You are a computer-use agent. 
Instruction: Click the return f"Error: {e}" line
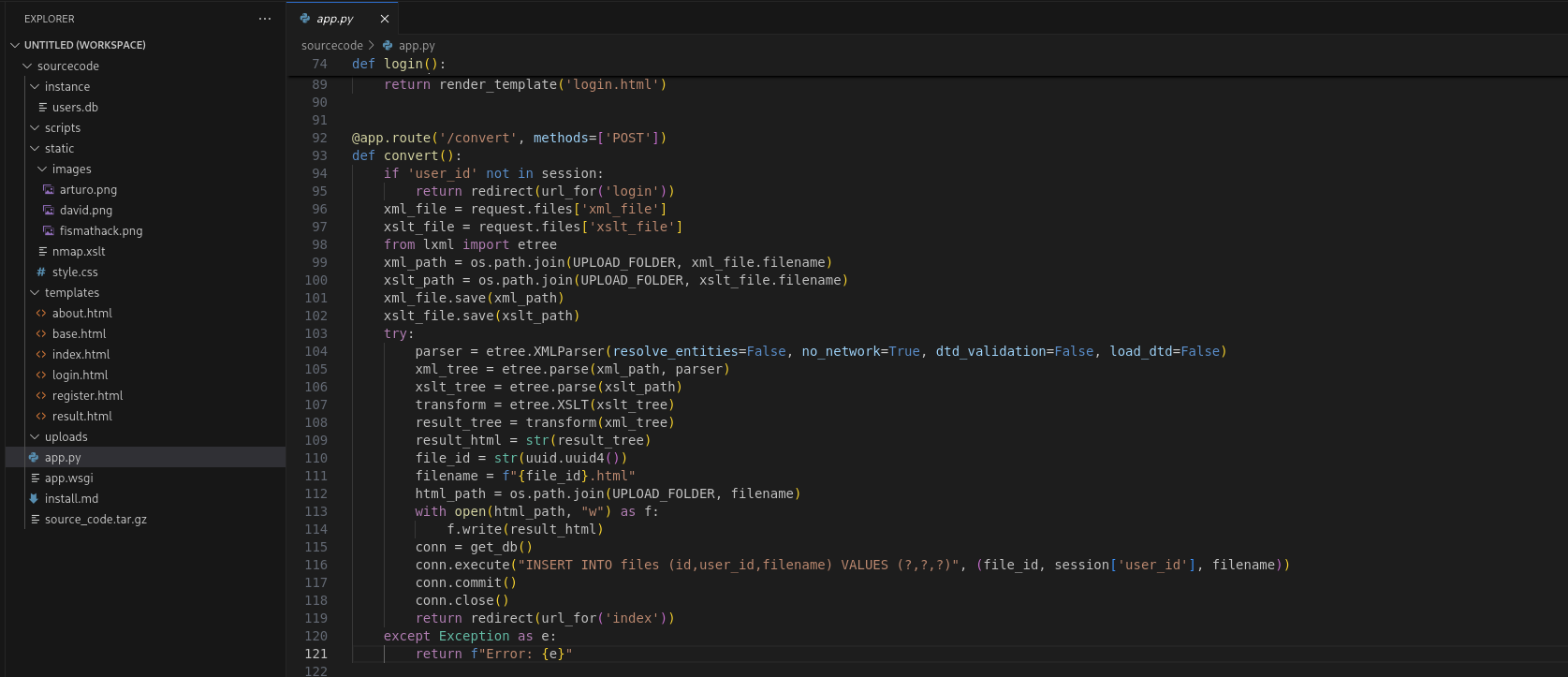coord(494,654)
